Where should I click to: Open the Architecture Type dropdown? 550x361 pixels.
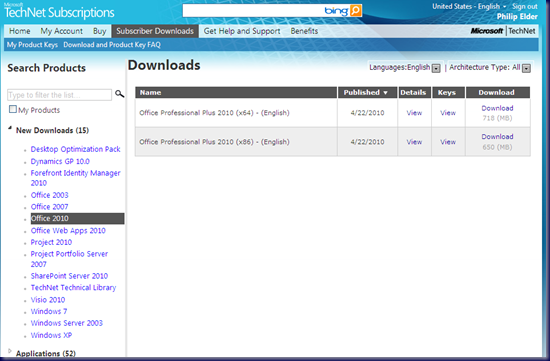[x=526, y=68]
